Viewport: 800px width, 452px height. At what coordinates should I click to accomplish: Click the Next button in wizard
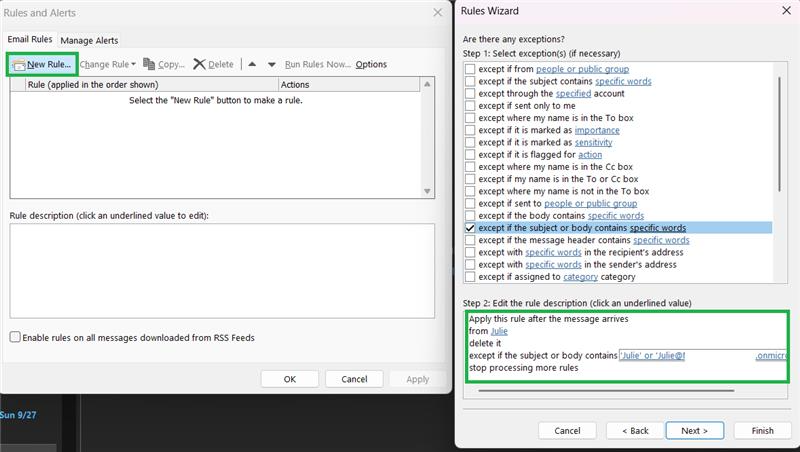694,431
